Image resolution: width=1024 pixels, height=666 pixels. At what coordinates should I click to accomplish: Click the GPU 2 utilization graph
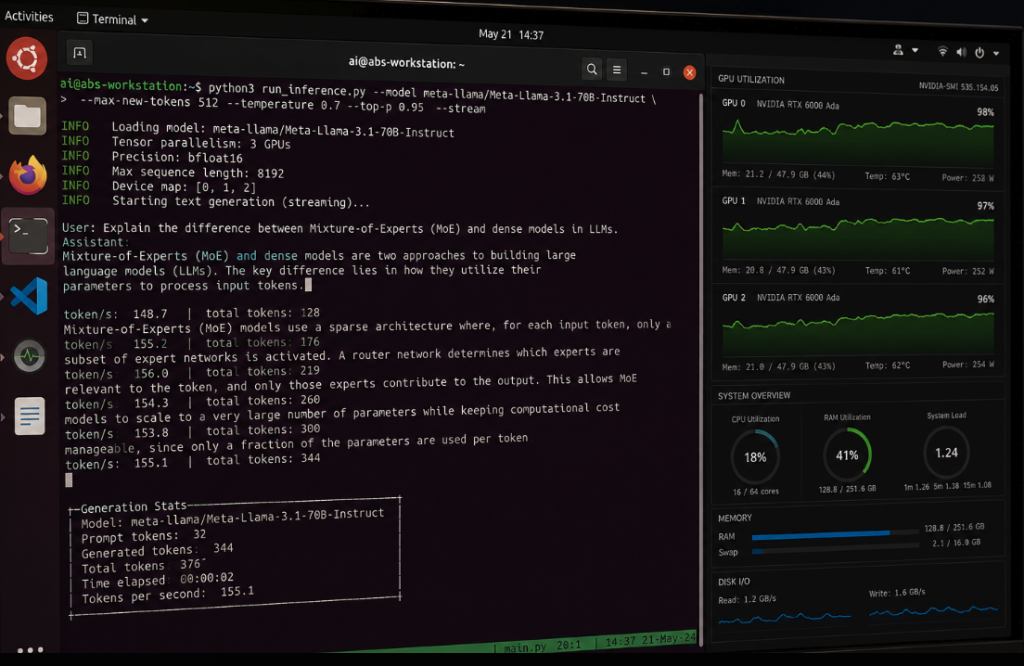858,334
